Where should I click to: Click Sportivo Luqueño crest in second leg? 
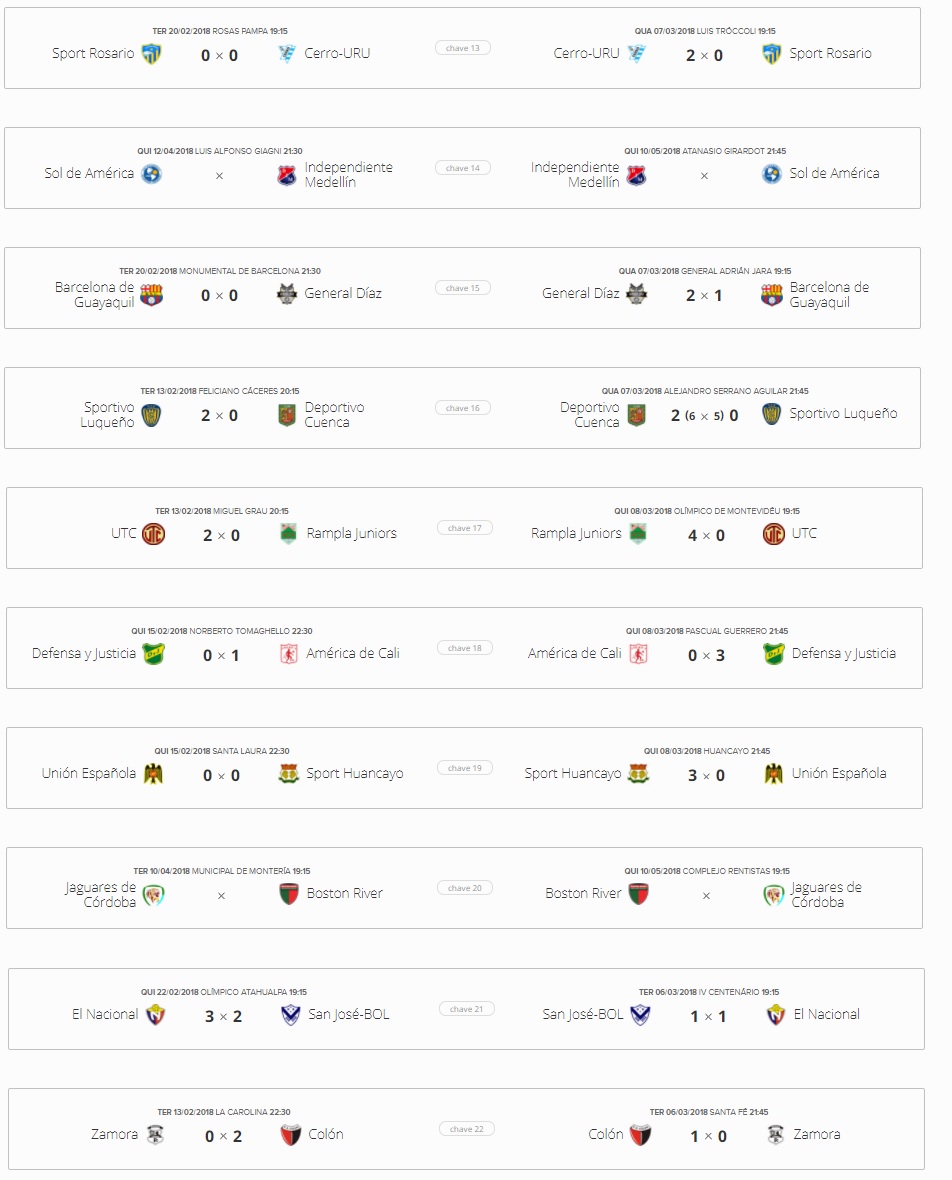click(771, 414)
